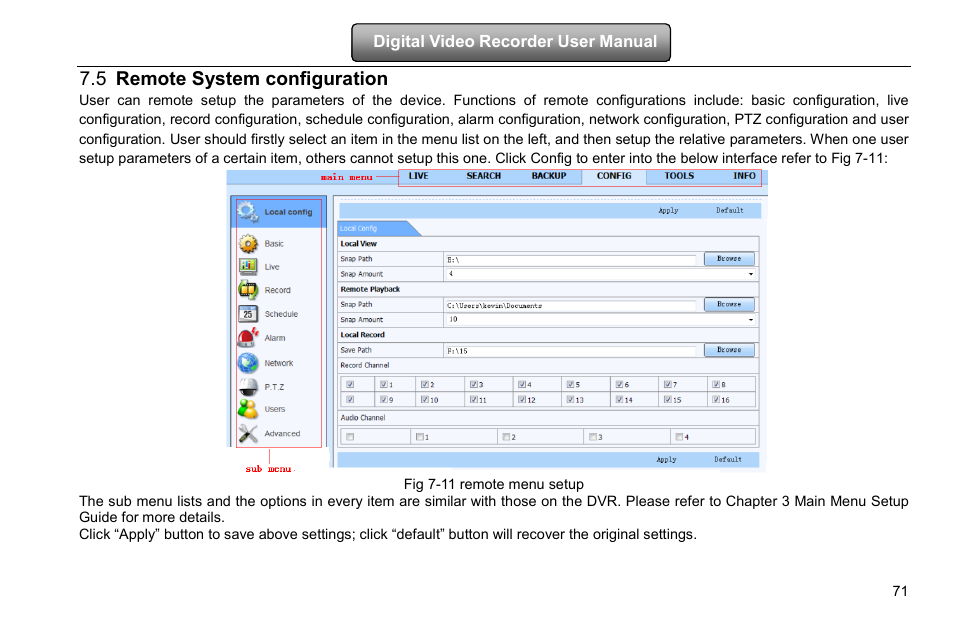Viewport: 954px width, 636px height.
Task: Open the TOOLS tab
Action: (x=679, y=176)
